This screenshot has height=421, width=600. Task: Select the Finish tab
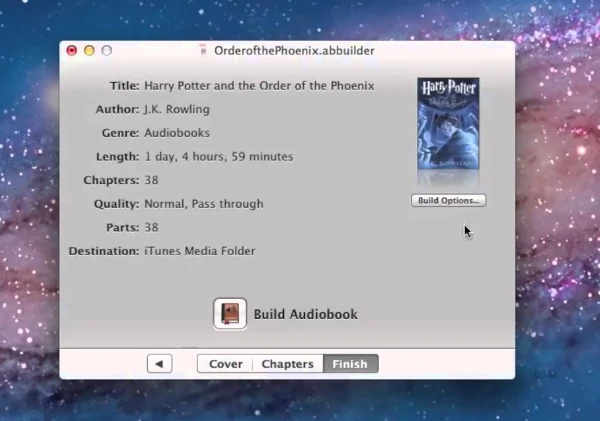(351, 364)
